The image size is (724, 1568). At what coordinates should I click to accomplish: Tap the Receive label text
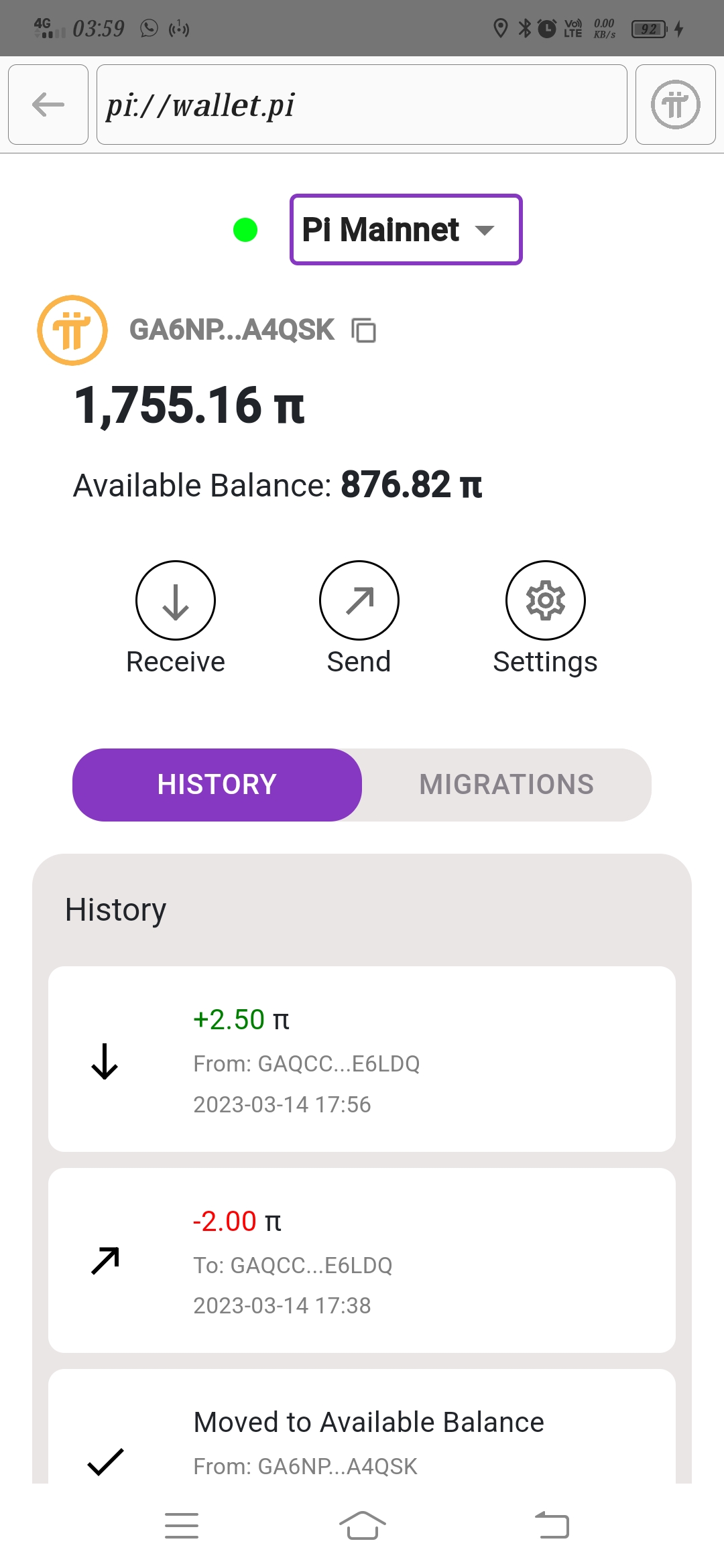[x=176, y=662]
